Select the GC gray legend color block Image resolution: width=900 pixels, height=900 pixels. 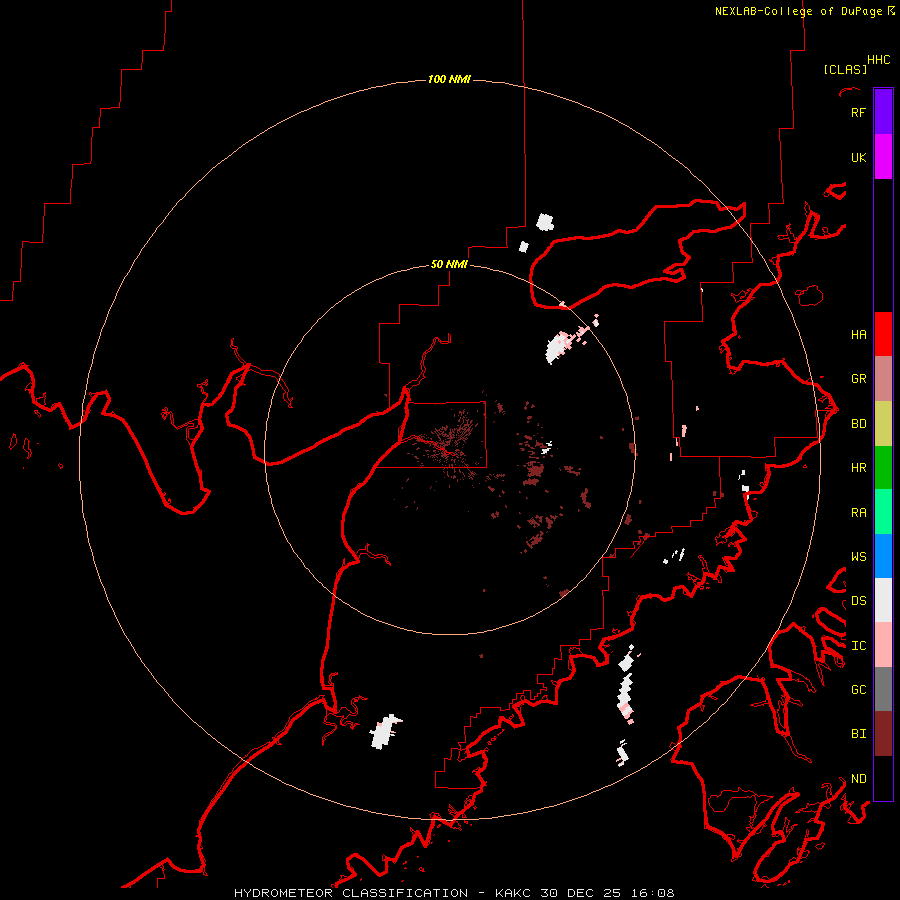(x=883, y=689)
